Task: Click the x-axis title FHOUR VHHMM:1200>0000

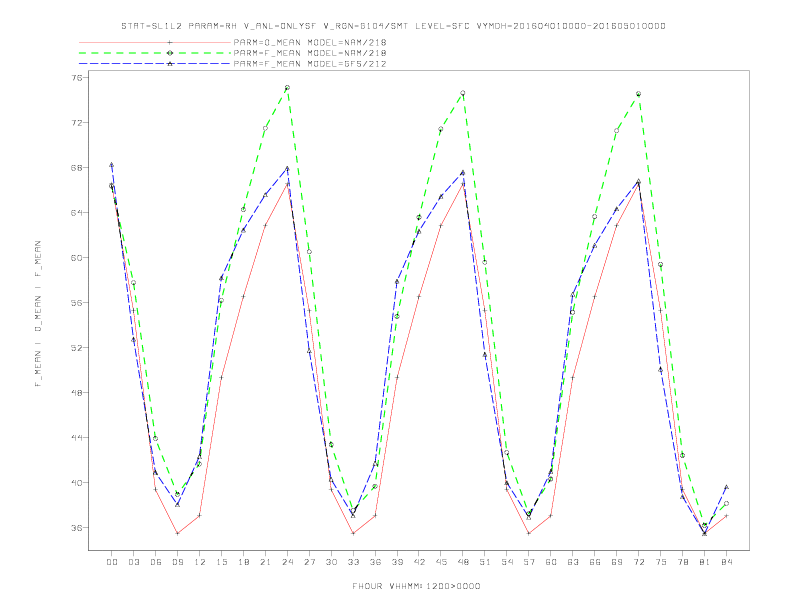Action: (416, 586)
